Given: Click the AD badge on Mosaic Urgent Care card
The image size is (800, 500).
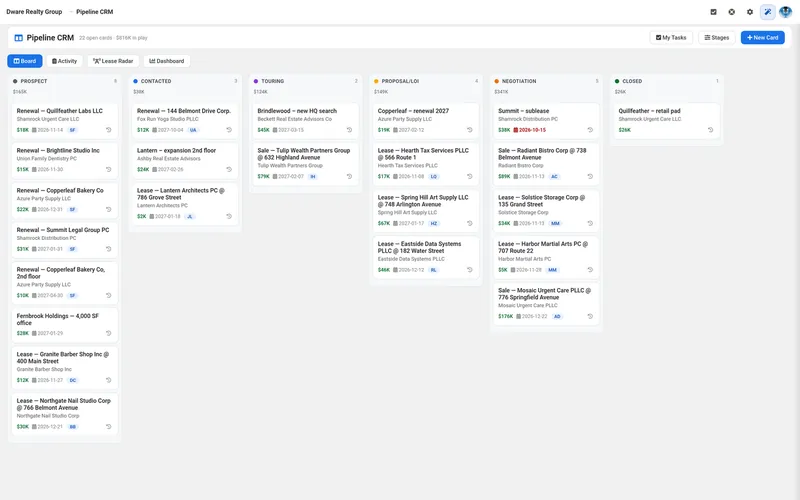Looking at the screenshot, I should 557,316.
